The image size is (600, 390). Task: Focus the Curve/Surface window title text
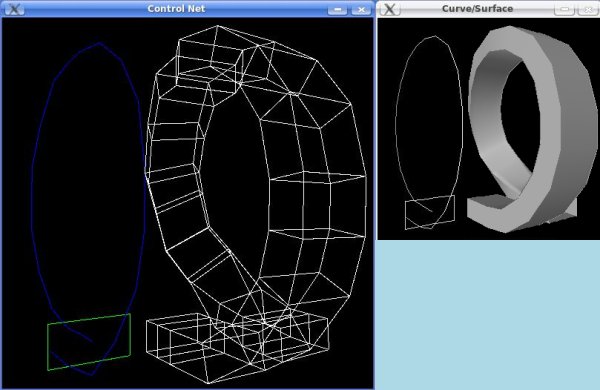coord(477,9)
